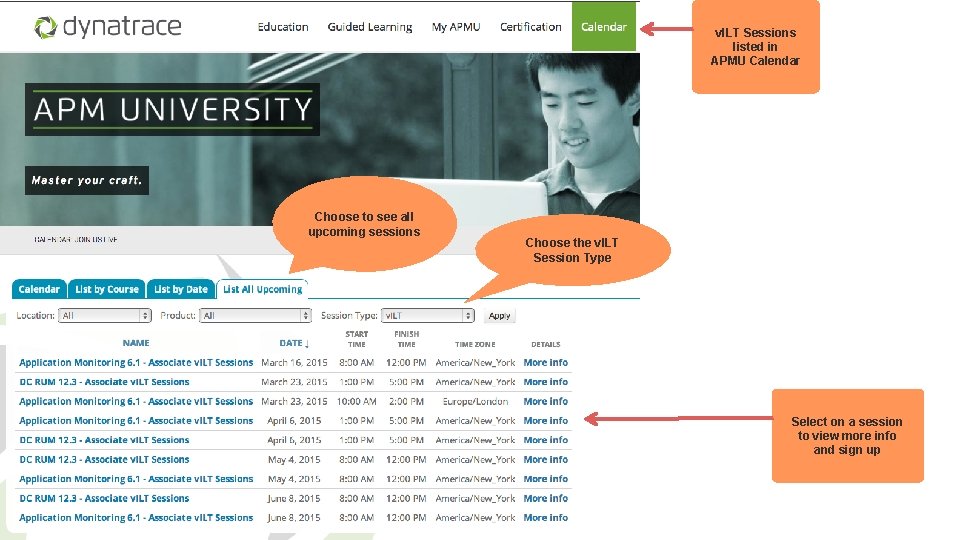Click the 'Master your craft.' tagline

pos(87,180)
